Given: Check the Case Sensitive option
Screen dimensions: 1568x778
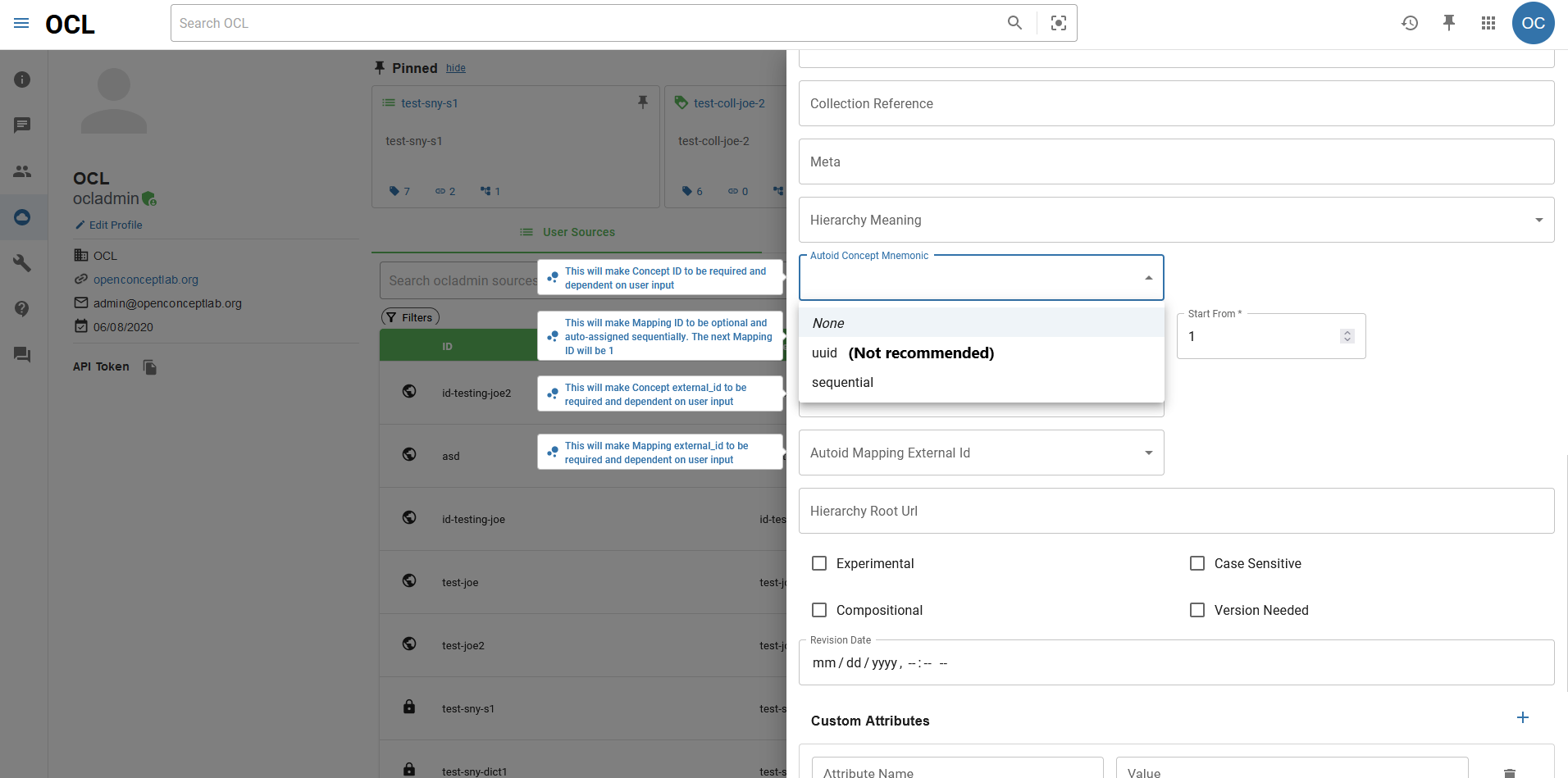Looking at the screenshot, I should [x=1197, y=563].
